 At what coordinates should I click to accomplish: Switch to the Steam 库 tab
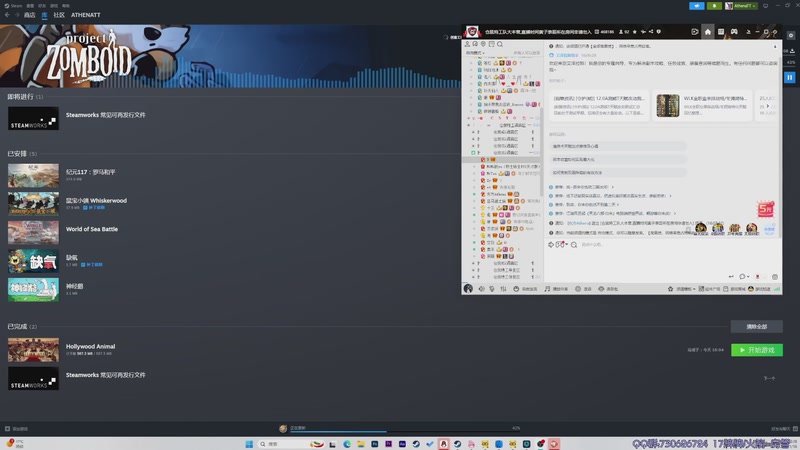(44, 15)
